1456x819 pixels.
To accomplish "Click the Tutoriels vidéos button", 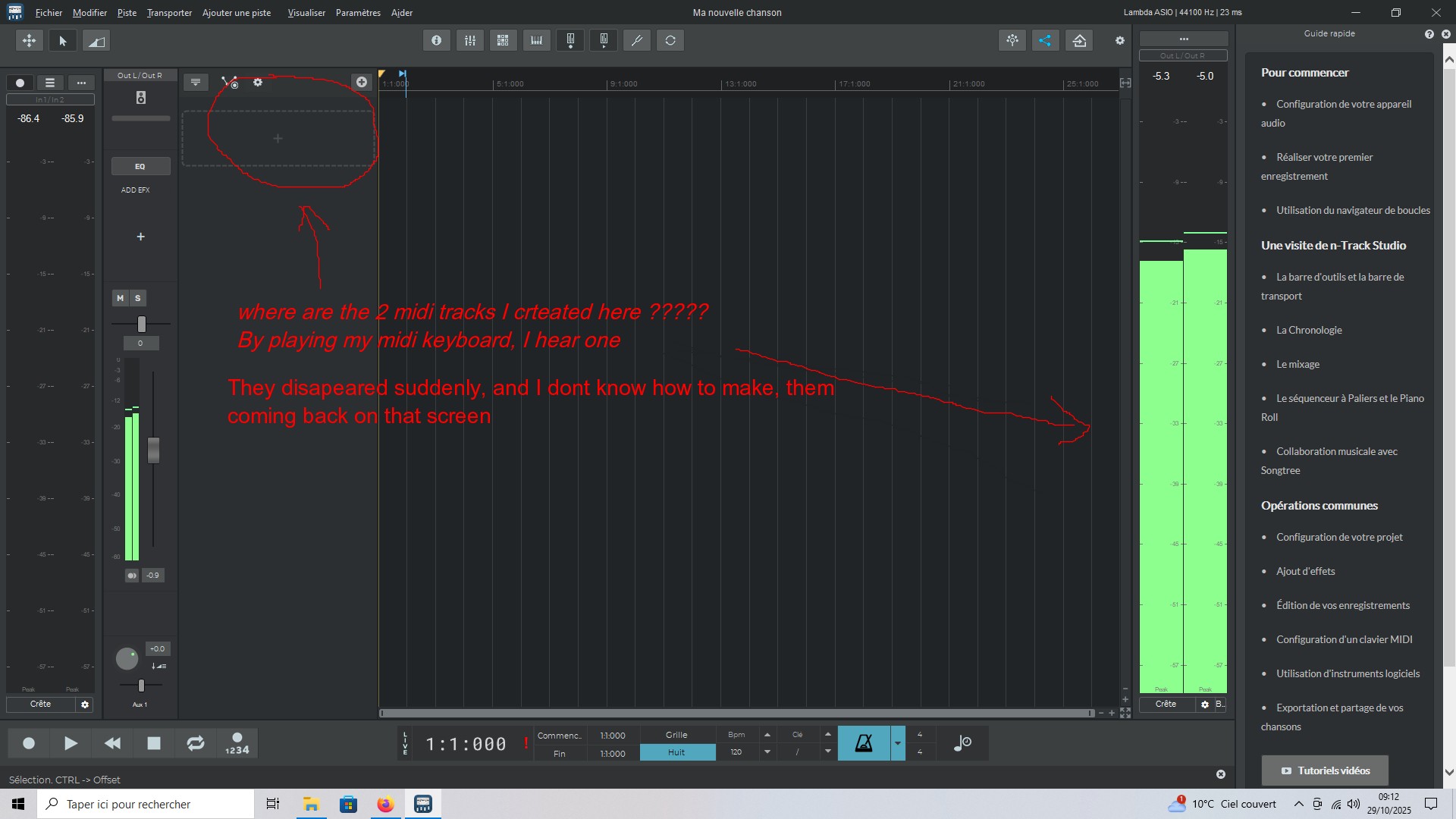I will [x=1325, y=770].
